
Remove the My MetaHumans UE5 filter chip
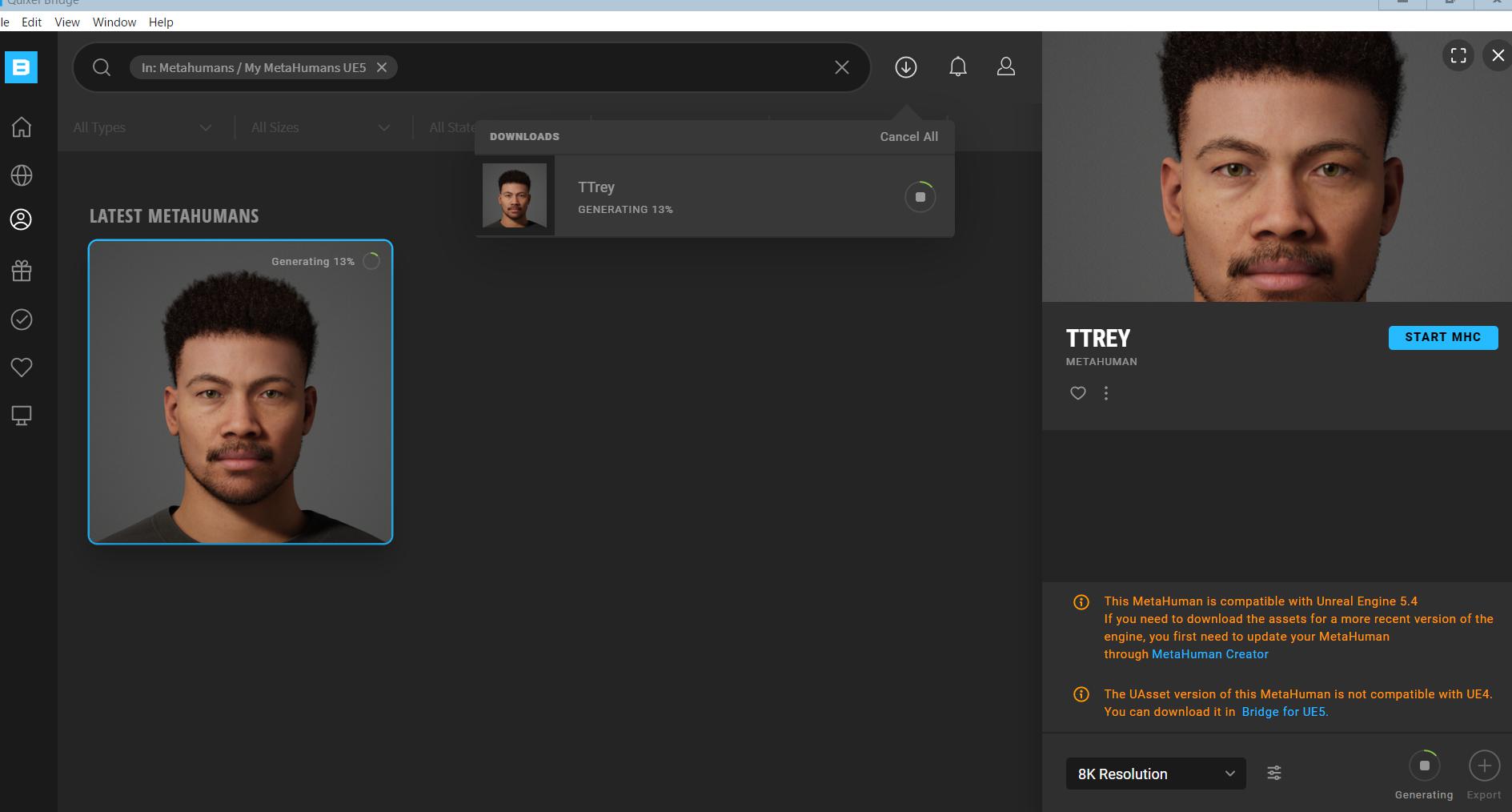382,67
